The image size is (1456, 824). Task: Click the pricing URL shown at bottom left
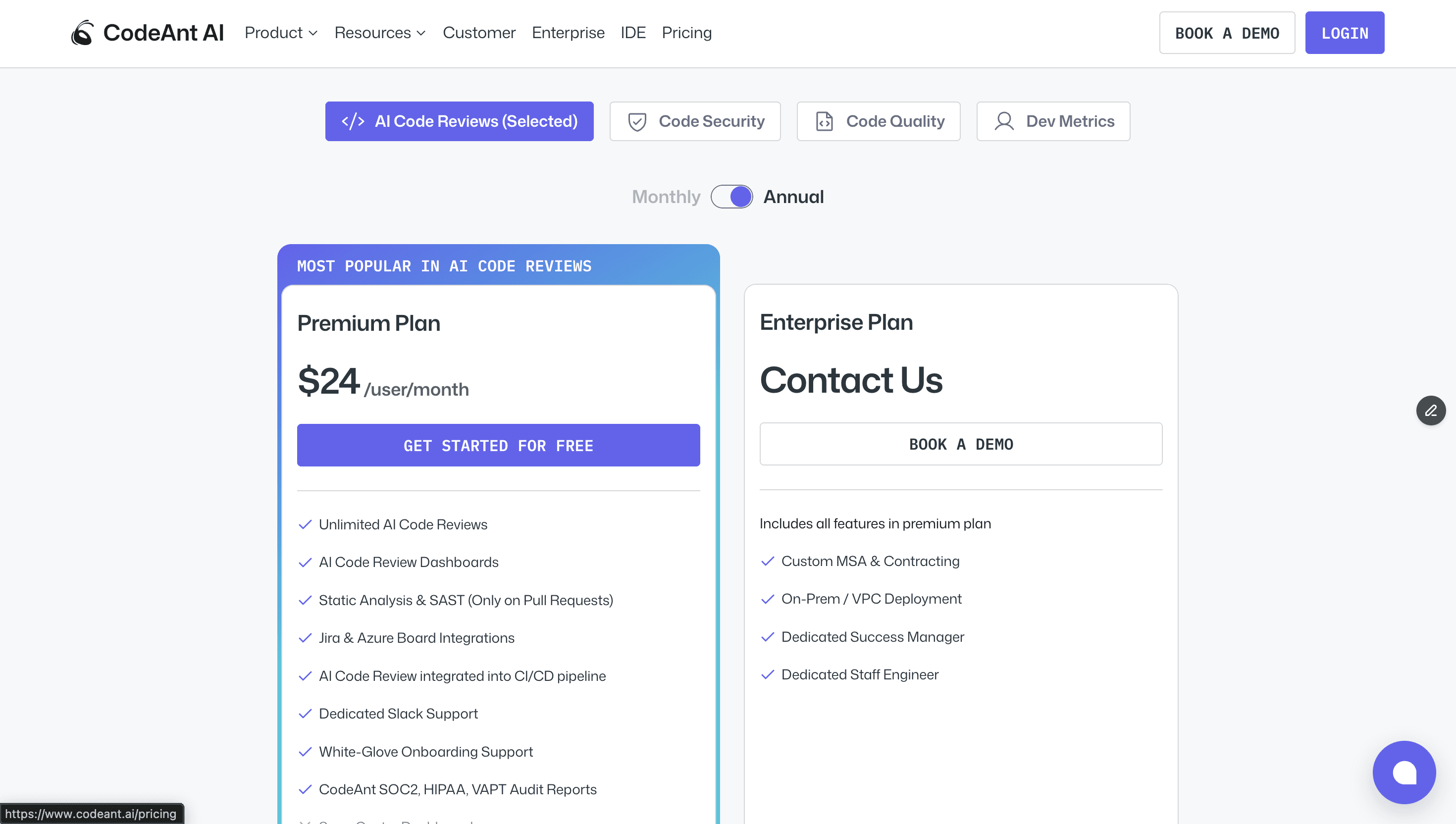click(92, 814)
